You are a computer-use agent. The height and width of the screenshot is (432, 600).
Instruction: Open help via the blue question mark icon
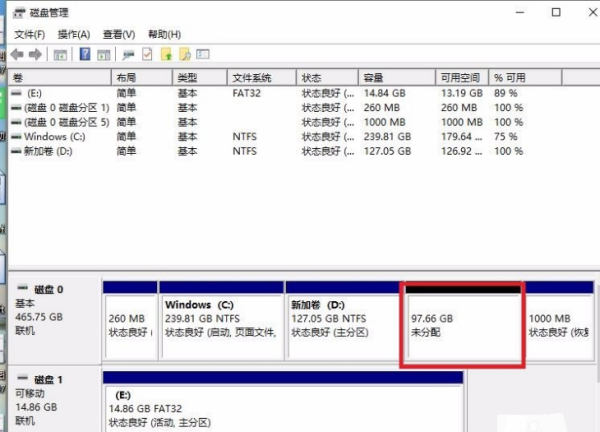[85, 54]
